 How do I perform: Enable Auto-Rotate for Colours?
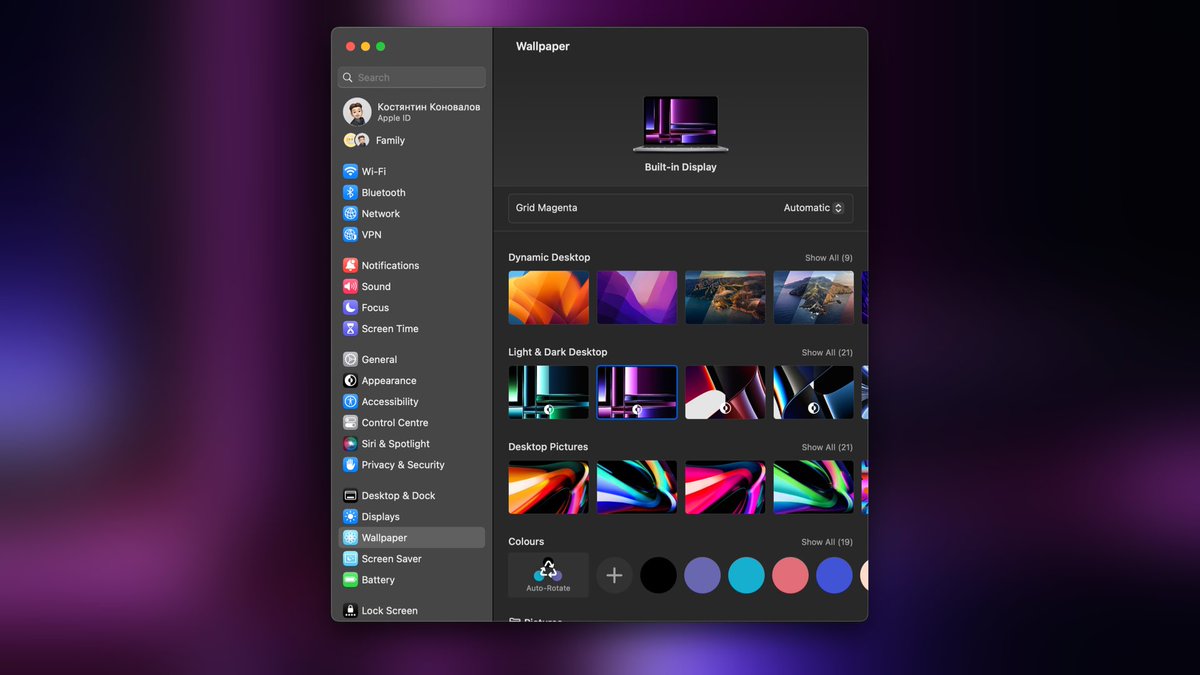[548, 575]
